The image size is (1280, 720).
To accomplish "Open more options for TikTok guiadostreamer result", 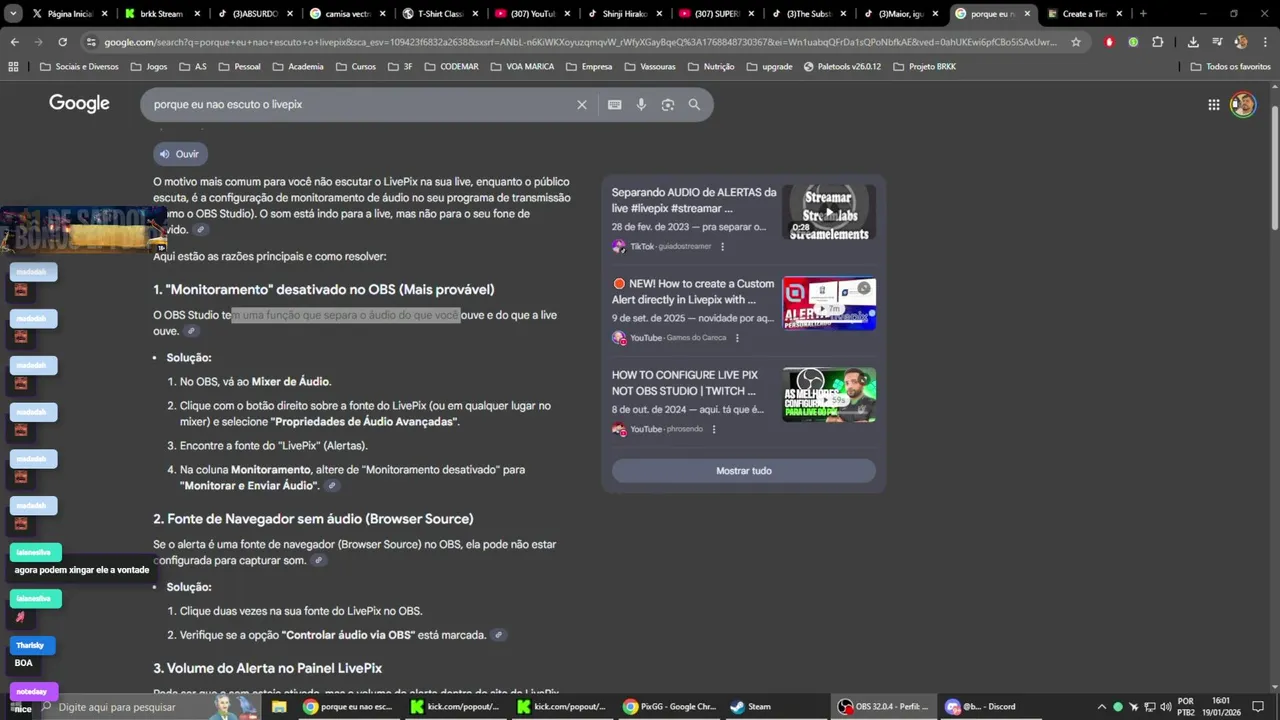I will tap(723, 247).
